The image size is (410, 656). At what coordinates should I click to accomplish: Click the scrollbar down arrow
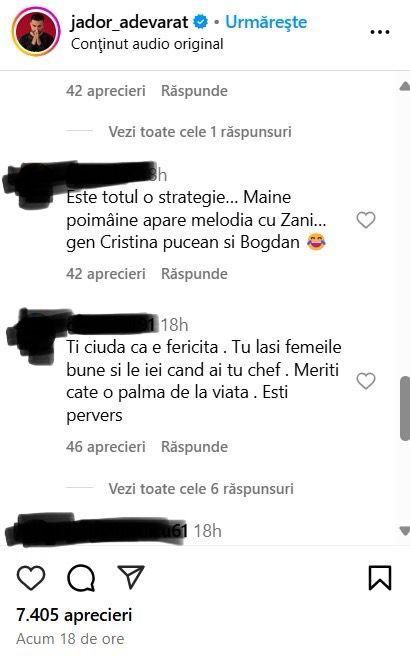pyautogui.click(x=405, y=531)
